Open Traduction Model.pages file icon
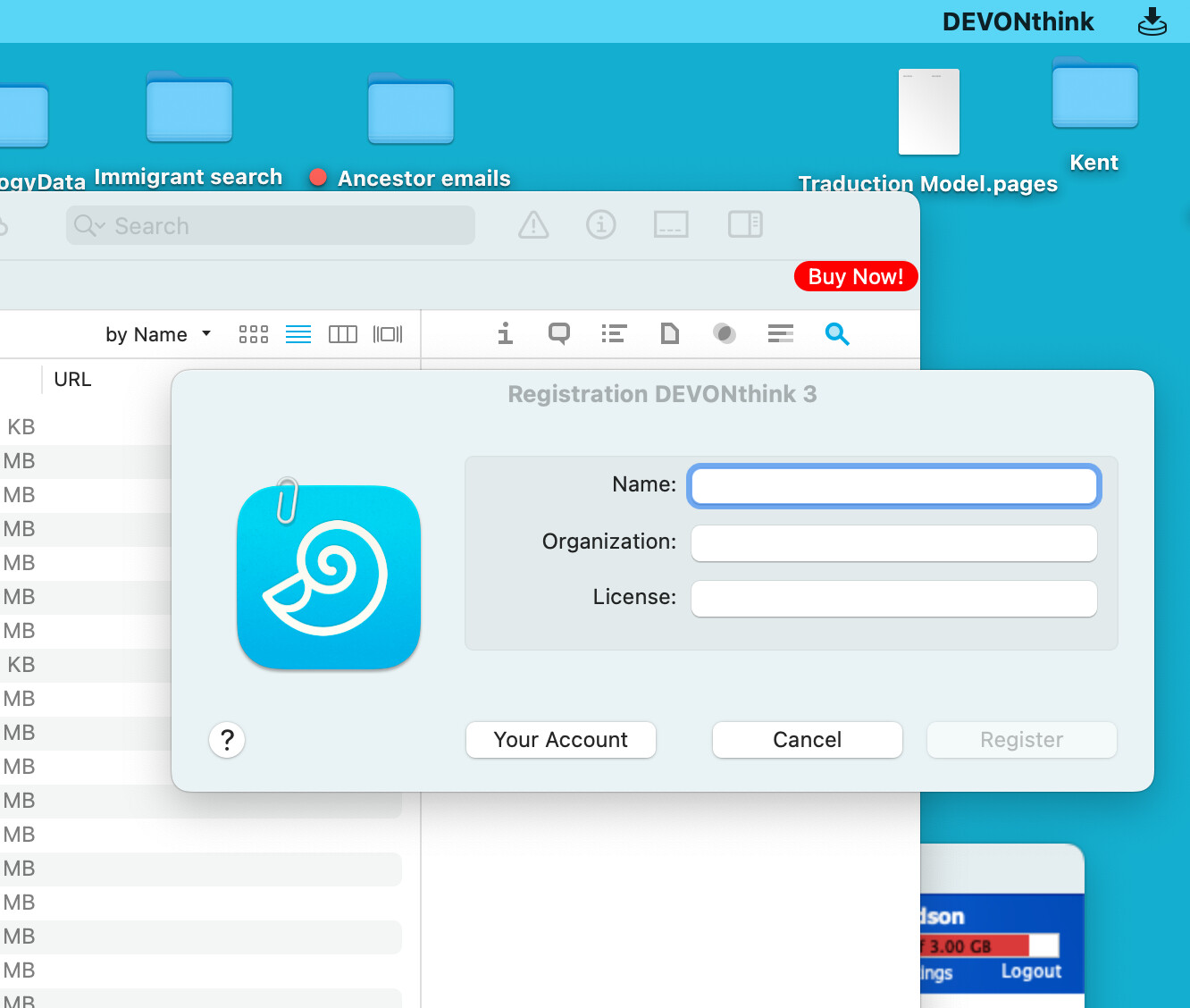The height and width of the screenshot is (1008, 1190). coord(929,112)
